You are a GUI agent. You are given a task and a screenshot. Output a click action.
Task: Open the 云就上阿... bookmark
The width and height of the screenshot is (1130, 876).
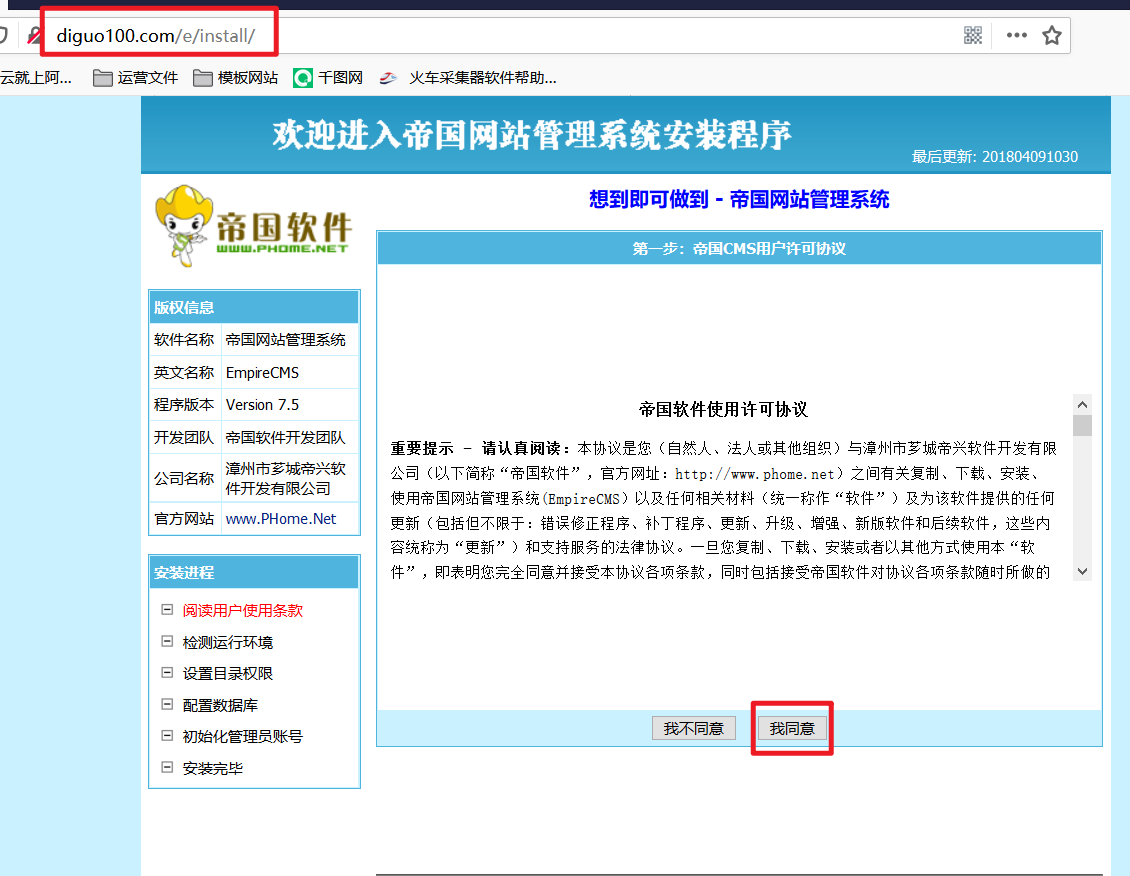point(36,78)
